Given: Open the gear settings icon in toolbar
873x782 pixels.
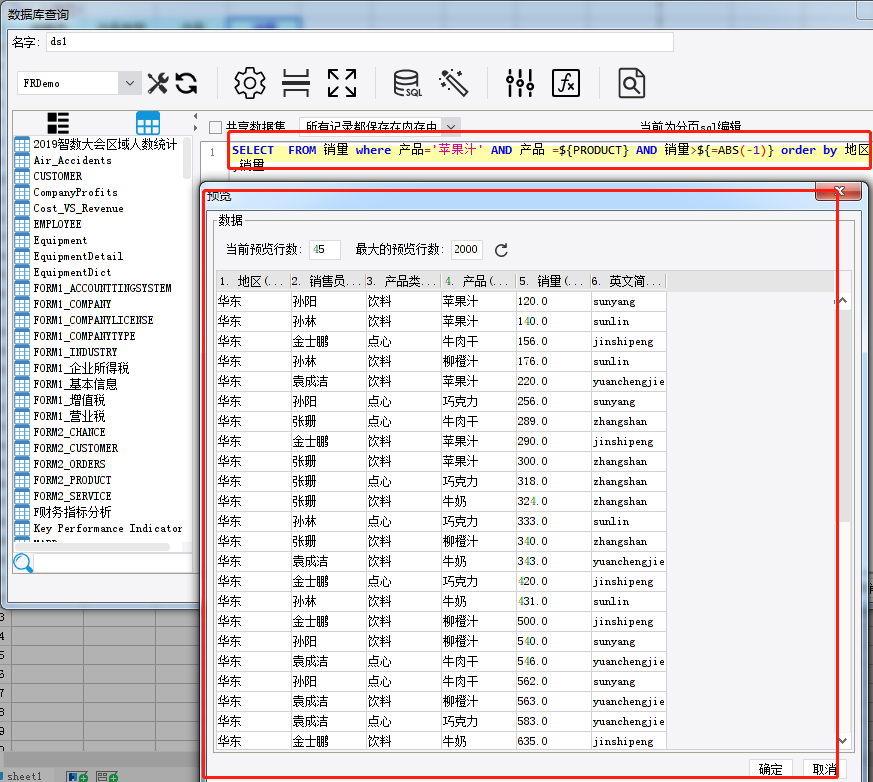Looking at the screenshot, I should (249, 83).
